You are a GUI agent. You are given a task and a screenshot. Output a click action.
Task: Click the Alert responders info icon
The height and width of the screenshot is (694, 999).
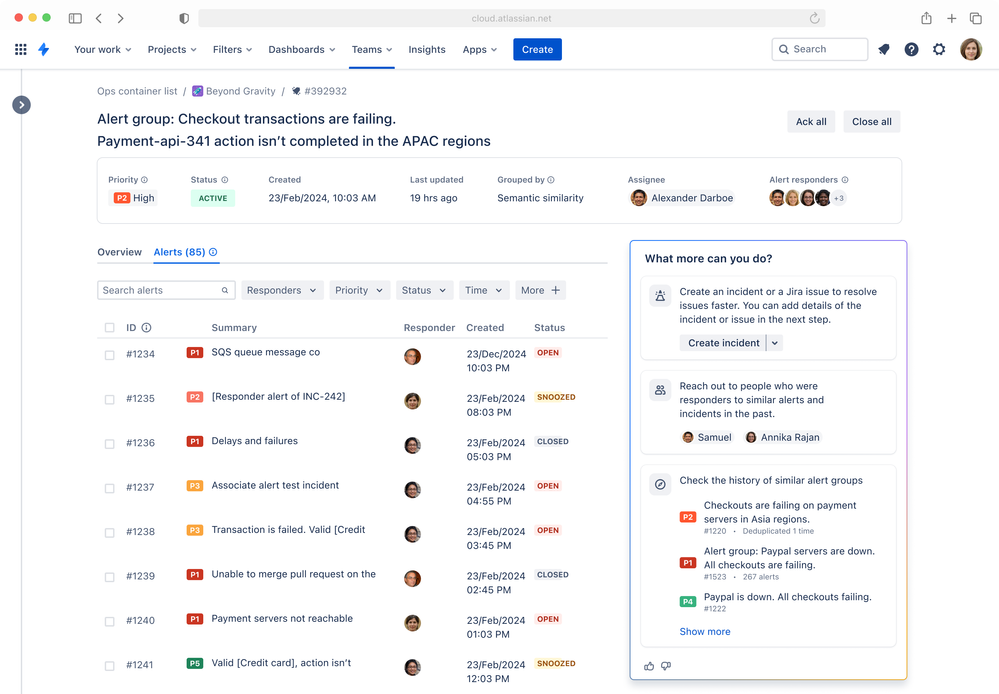coord(845,180)
